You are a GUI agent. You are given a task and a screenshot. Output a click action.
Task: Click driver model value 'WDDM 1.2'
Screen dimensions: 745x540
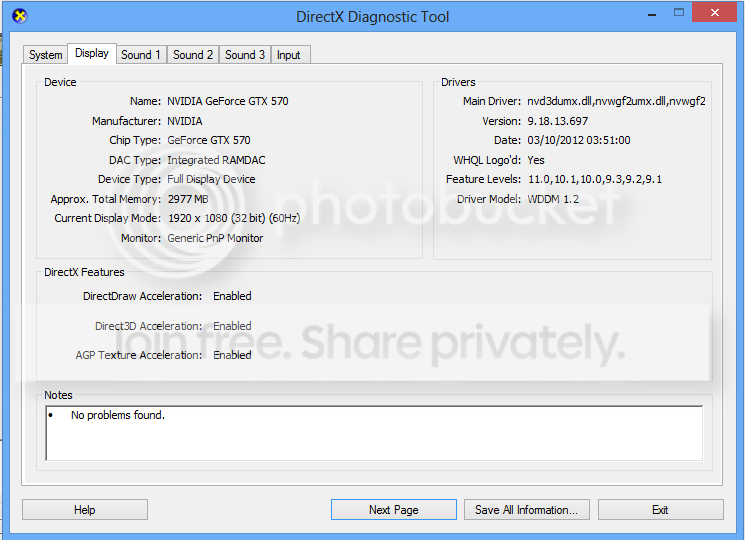(x=553, y=199)
